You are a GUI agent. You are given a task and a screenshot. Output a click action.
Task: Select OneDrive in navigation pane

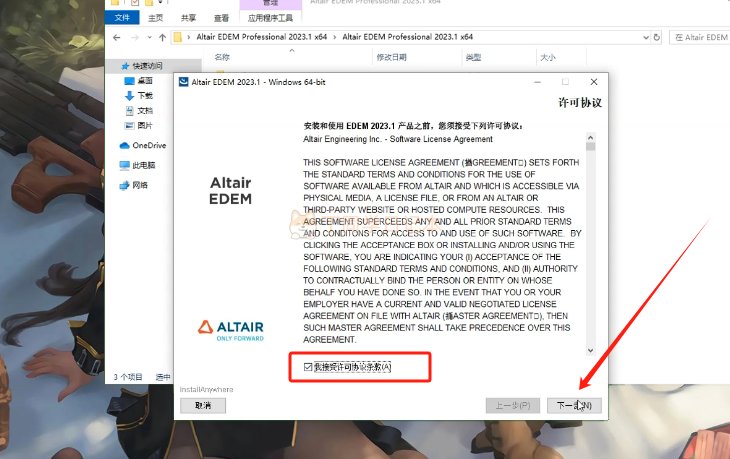tap(149, 145)
